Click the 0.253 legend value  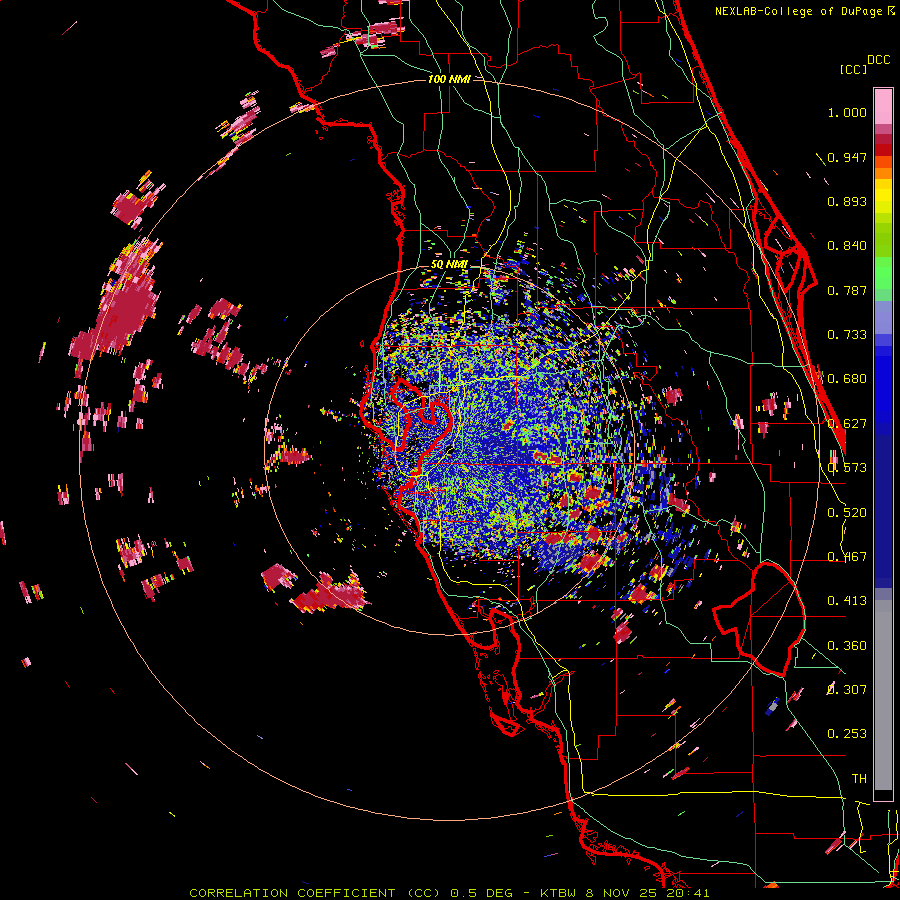[847, 734]
